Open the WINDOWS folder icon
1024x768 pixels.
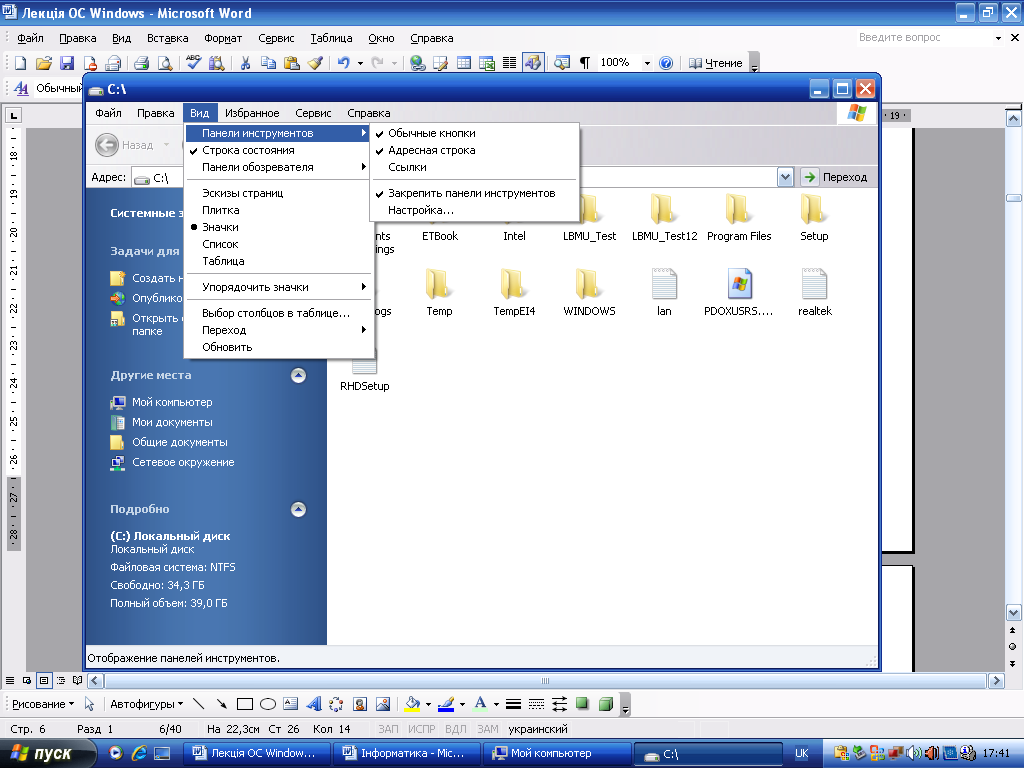pos(589,293)
